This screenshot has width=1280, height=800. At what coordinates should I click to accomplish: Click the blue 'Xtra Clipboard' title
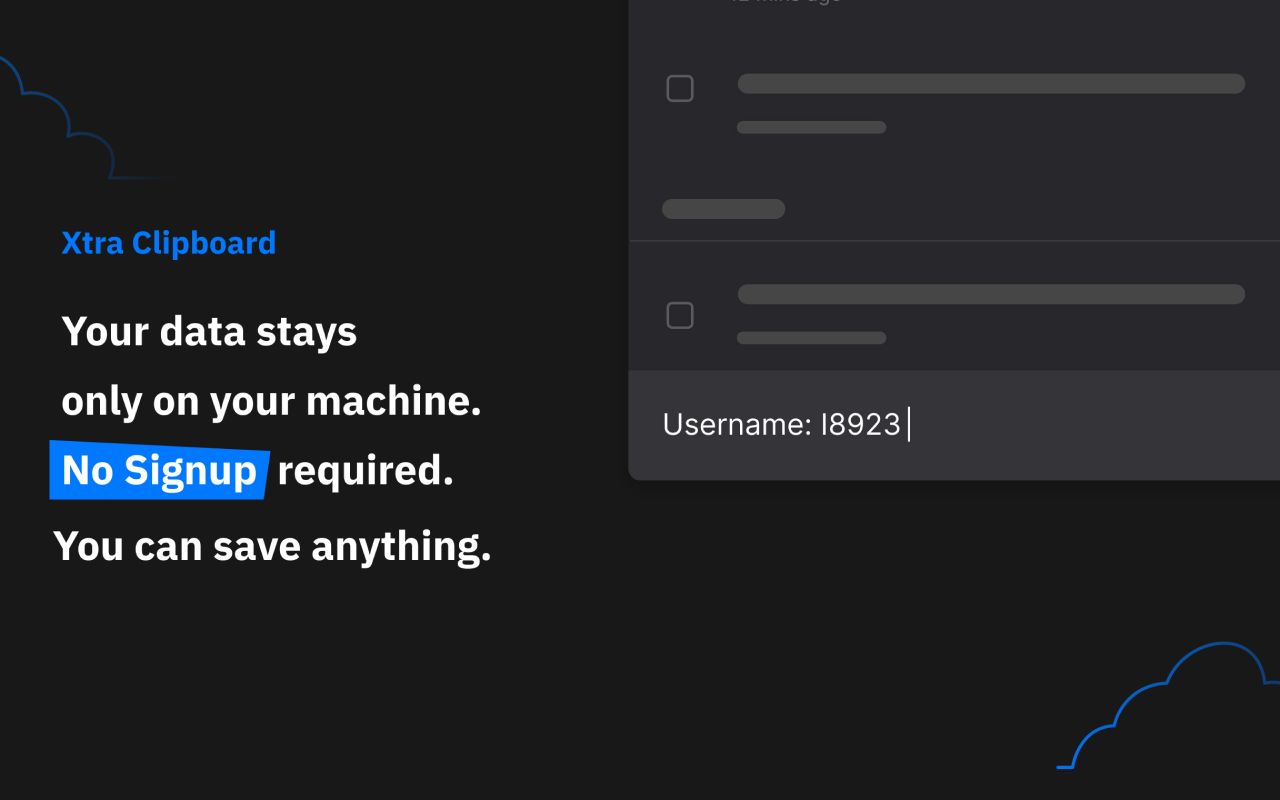click(169, 243)
